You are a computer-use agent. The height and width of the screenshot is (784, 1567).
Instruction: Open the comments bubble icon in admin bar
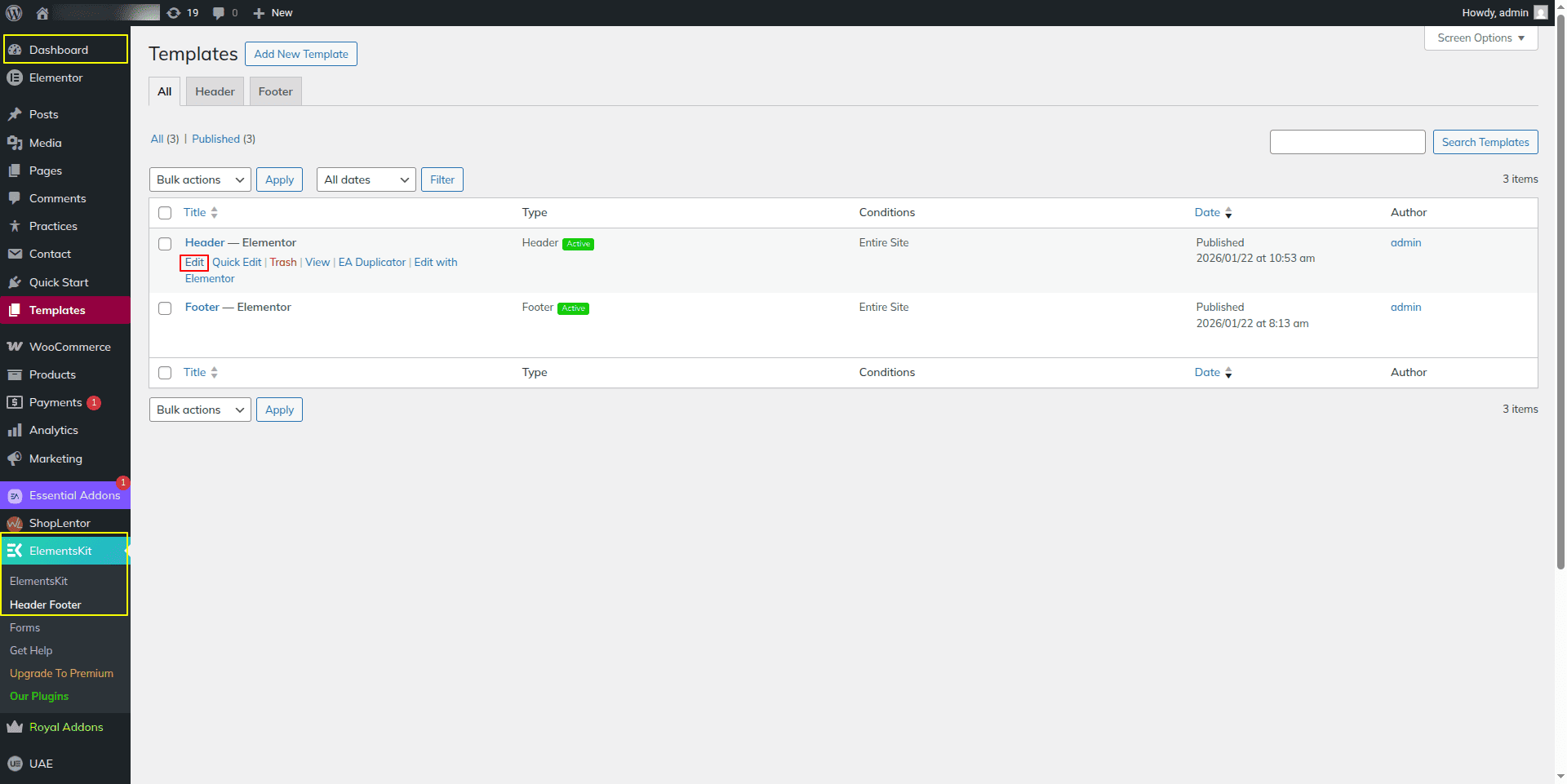pyautogui.click(x=219, y=13)
